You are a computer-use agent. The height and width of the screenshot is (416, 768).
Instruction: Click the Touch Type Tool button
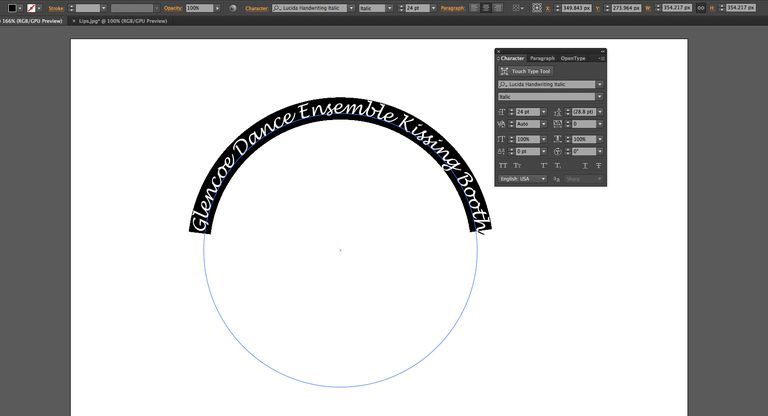[x=525, y=72]
